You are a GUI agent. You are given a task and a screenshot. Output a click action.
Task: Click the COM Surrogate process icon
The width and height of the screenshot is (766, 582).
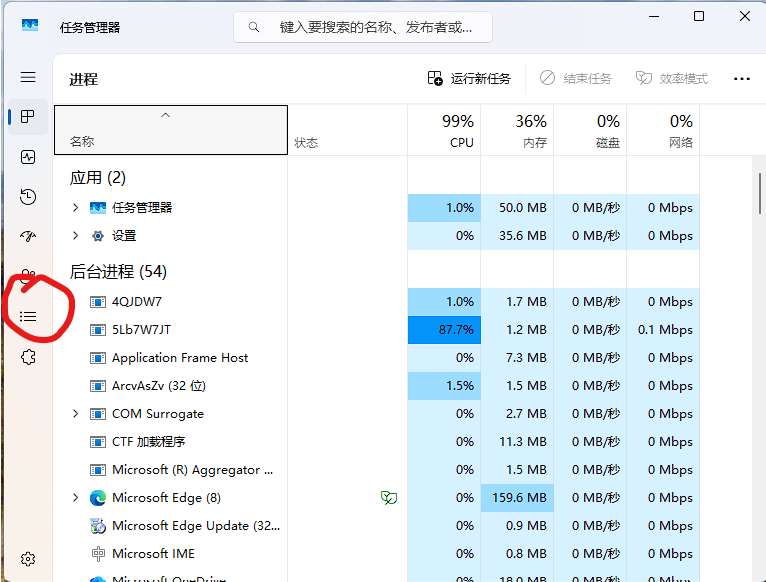[x=98, y=414]
